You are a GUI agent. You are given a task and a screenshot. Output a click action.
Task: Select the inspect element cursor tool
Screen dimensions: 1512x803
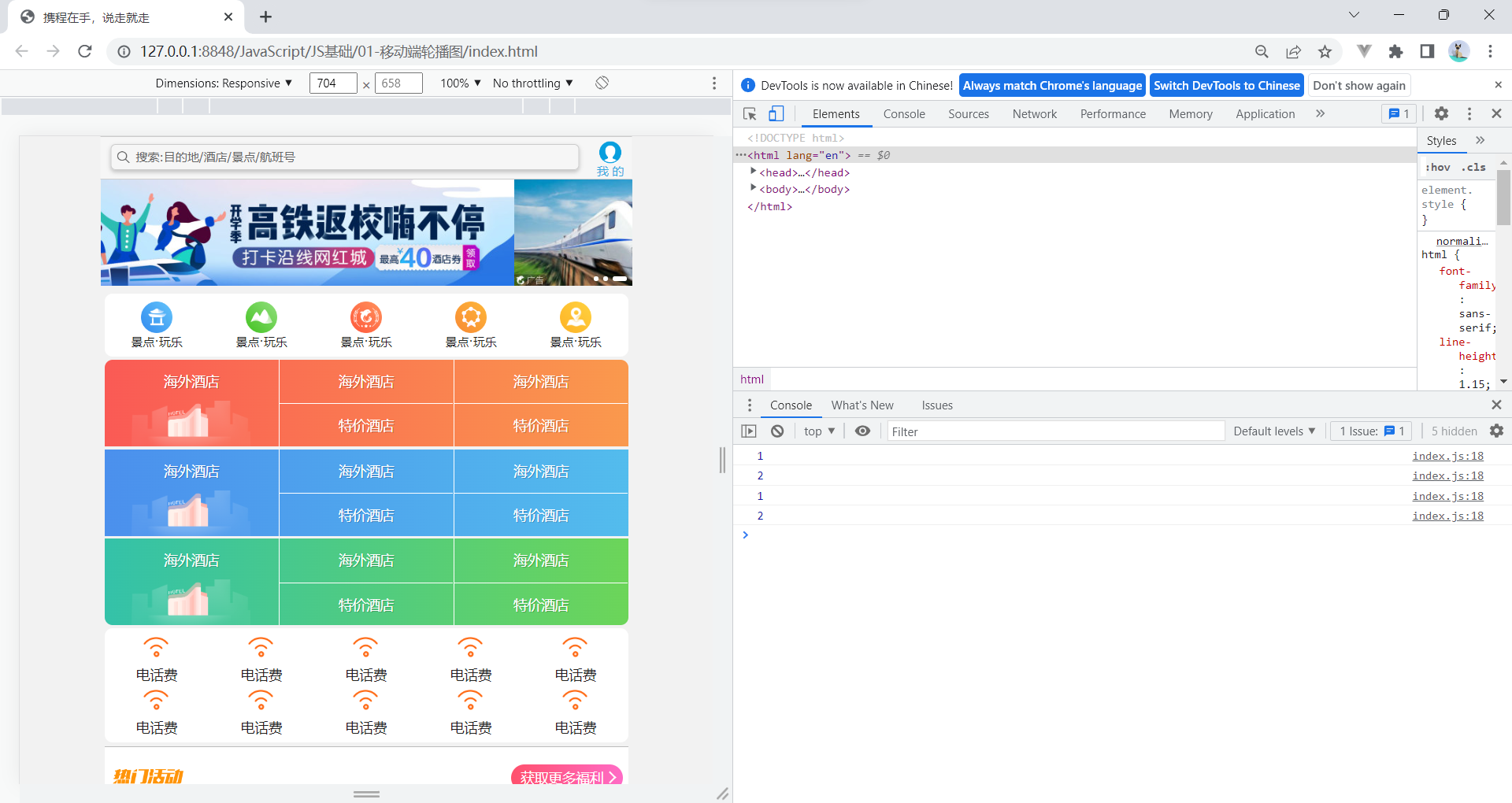(749, 113)
